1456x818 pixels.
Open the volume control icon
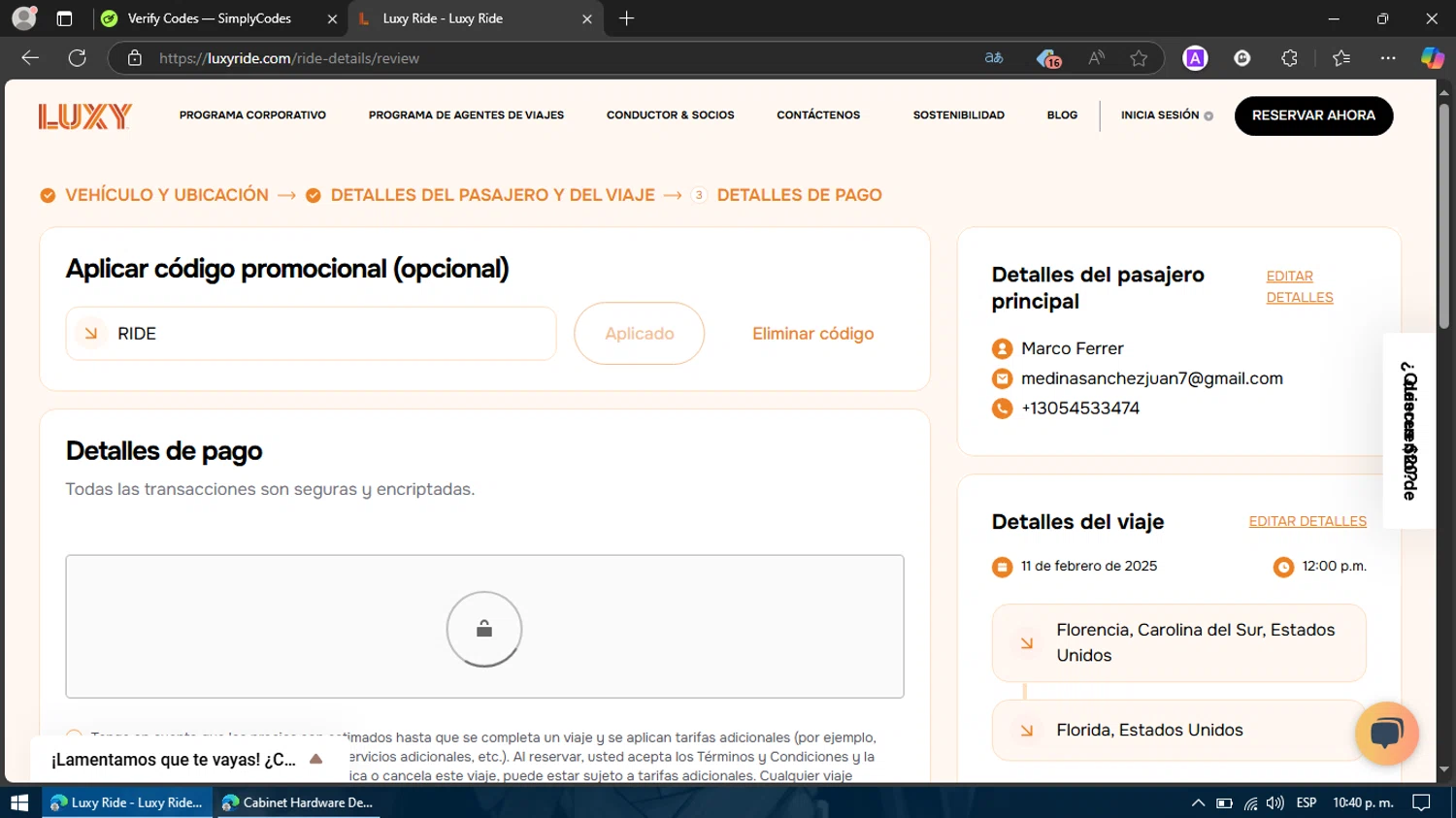point(1275,802)
